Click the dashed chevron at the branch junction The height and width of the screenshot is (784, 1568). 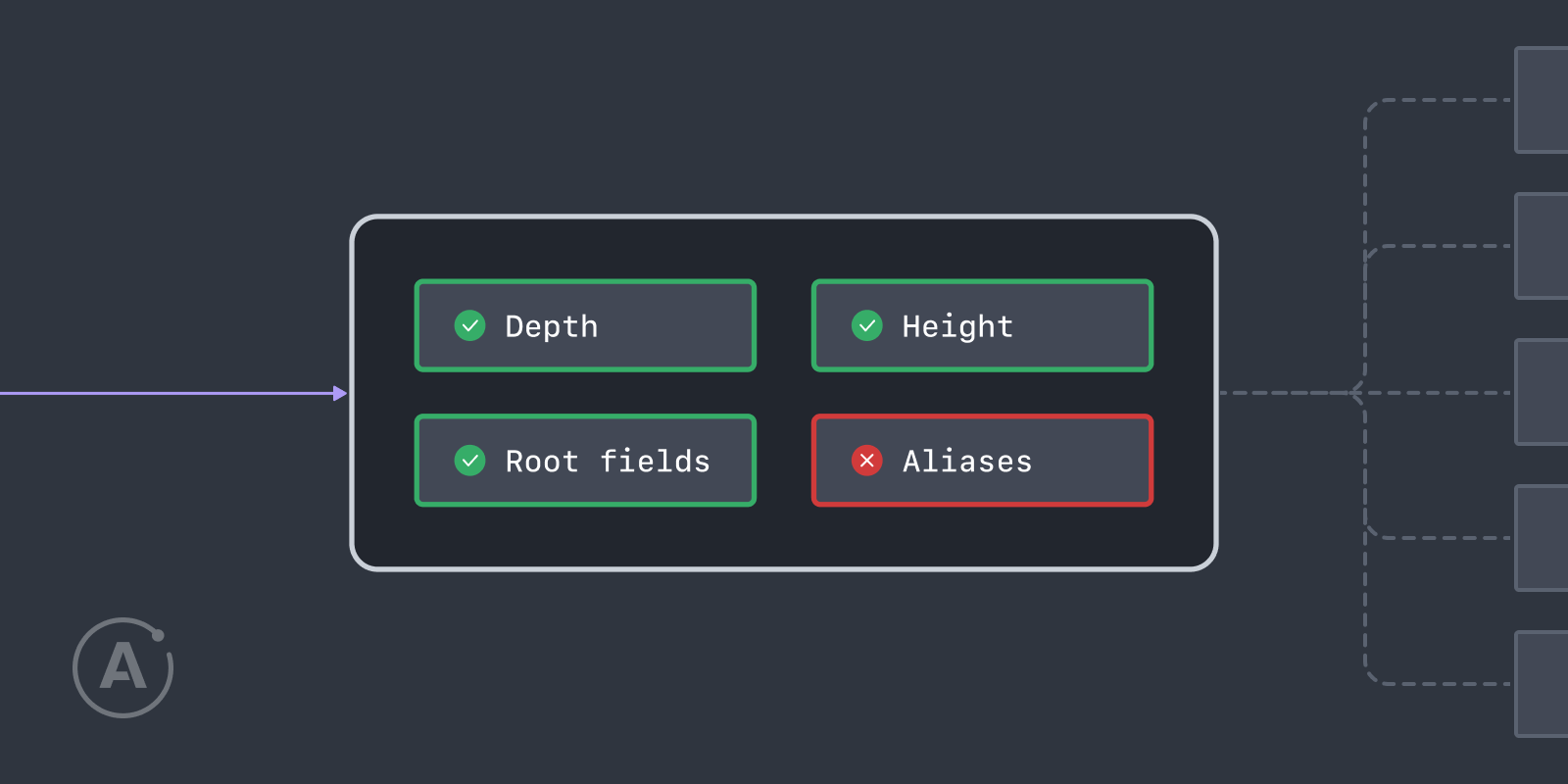(x=1357, y=393)
